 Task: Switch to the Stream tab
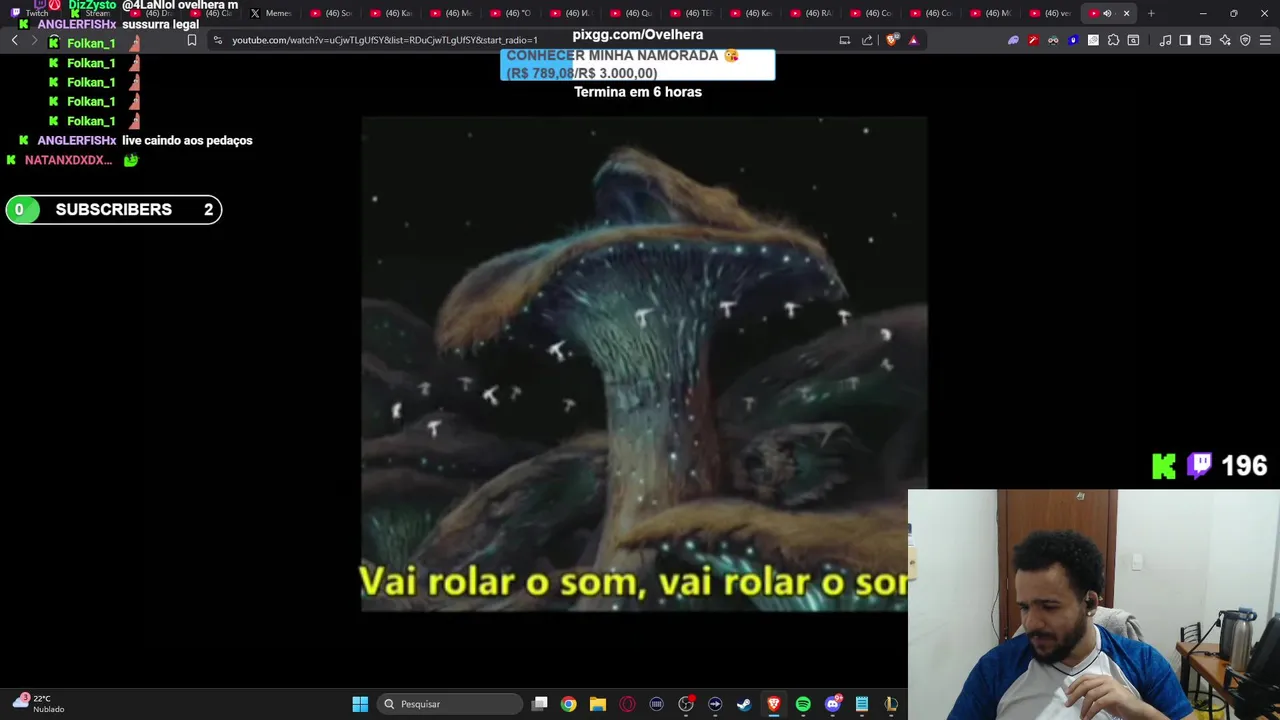pos(90,13)
